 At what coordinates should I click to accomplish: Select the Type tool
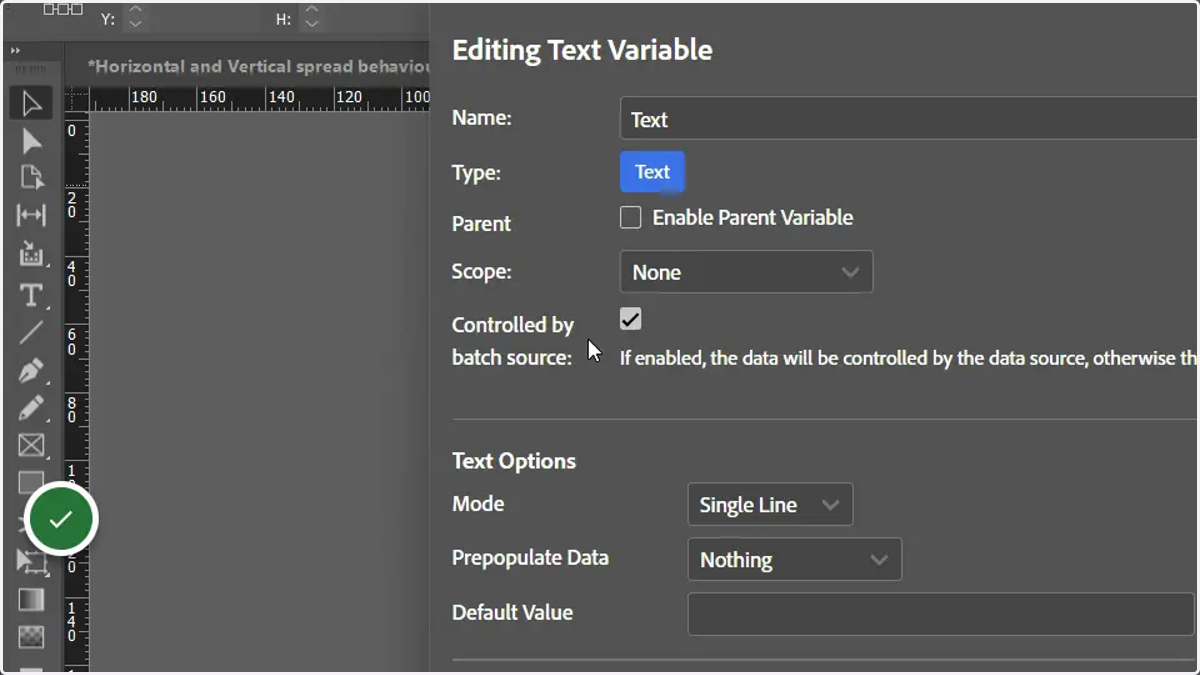tap(31, 295)
